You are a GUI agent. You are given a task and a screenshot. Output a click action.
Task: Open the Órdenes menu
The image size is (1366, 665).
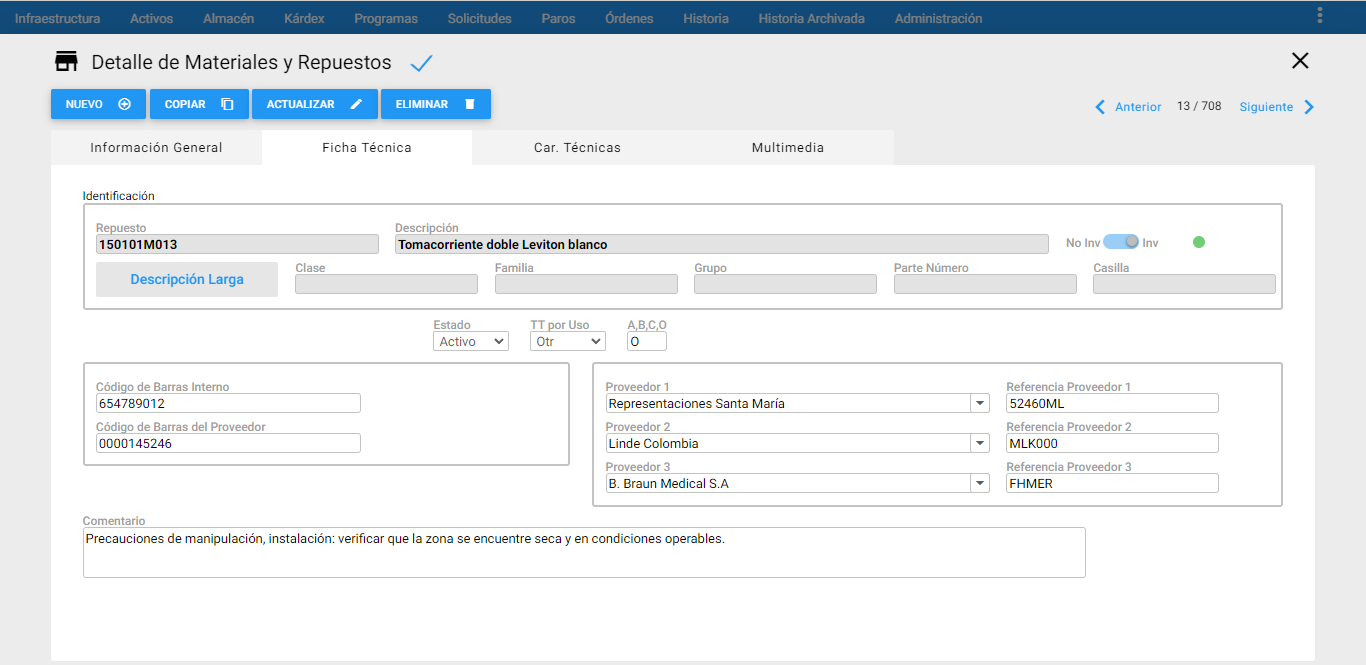pyautogui.click(x=629, y=18)
